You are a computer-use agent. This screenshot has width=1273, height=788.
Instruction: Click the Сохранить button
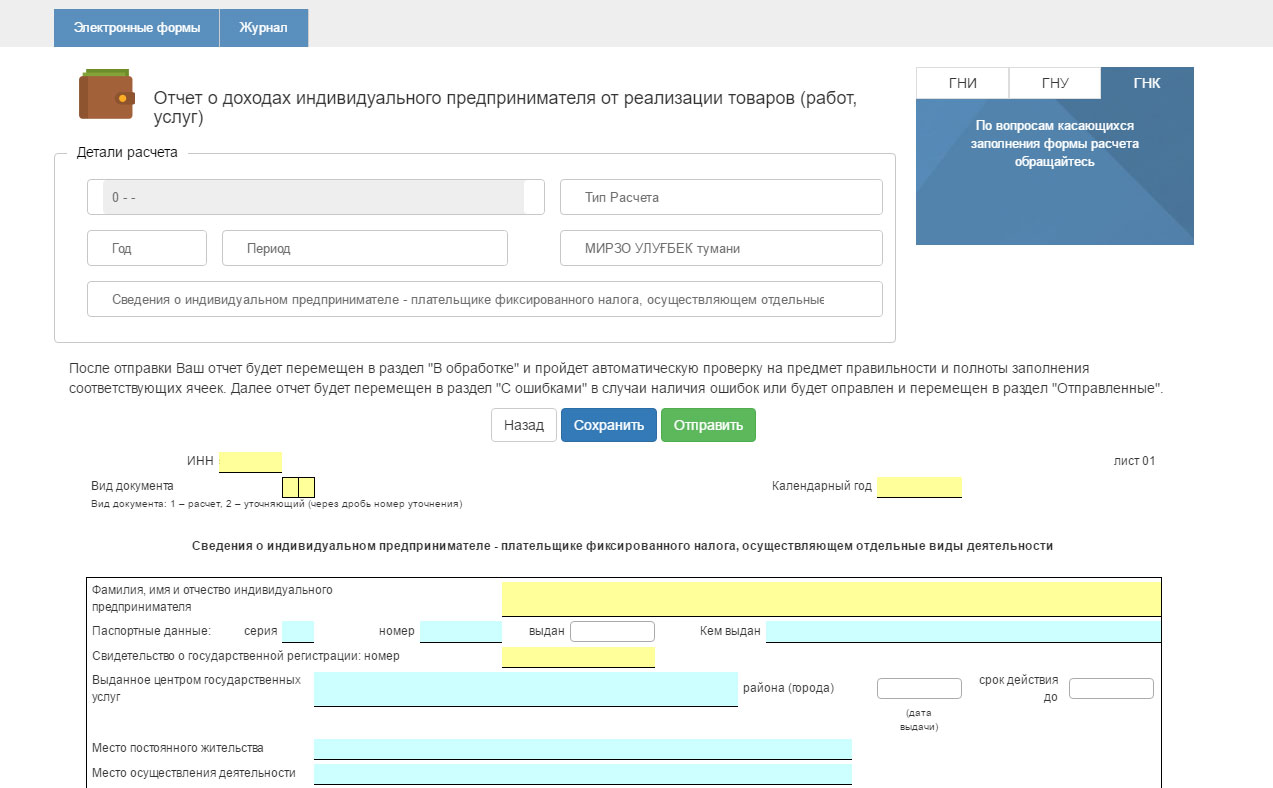click(x=608, y=425)
